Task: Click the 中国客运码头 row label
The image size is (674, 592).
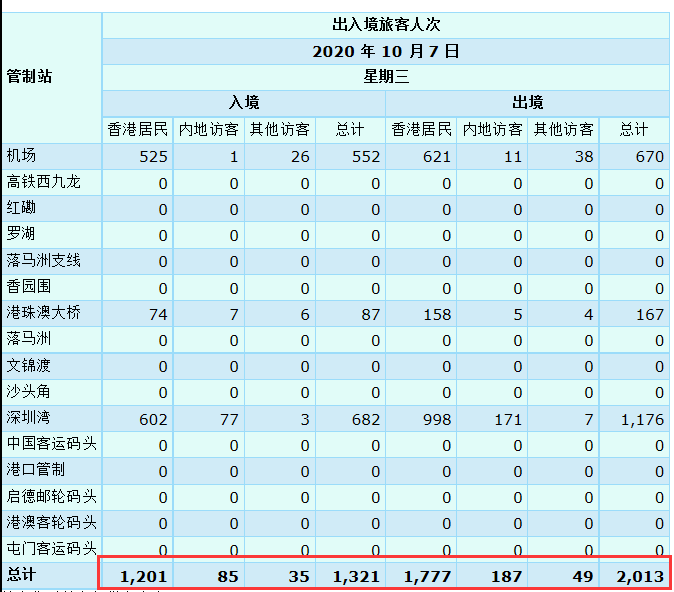Action: click(x=52, y=444)
